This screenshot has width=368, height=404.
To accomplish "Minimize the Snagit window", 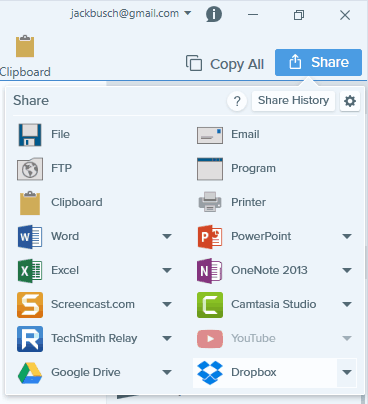I will click(x=253, y=15).
